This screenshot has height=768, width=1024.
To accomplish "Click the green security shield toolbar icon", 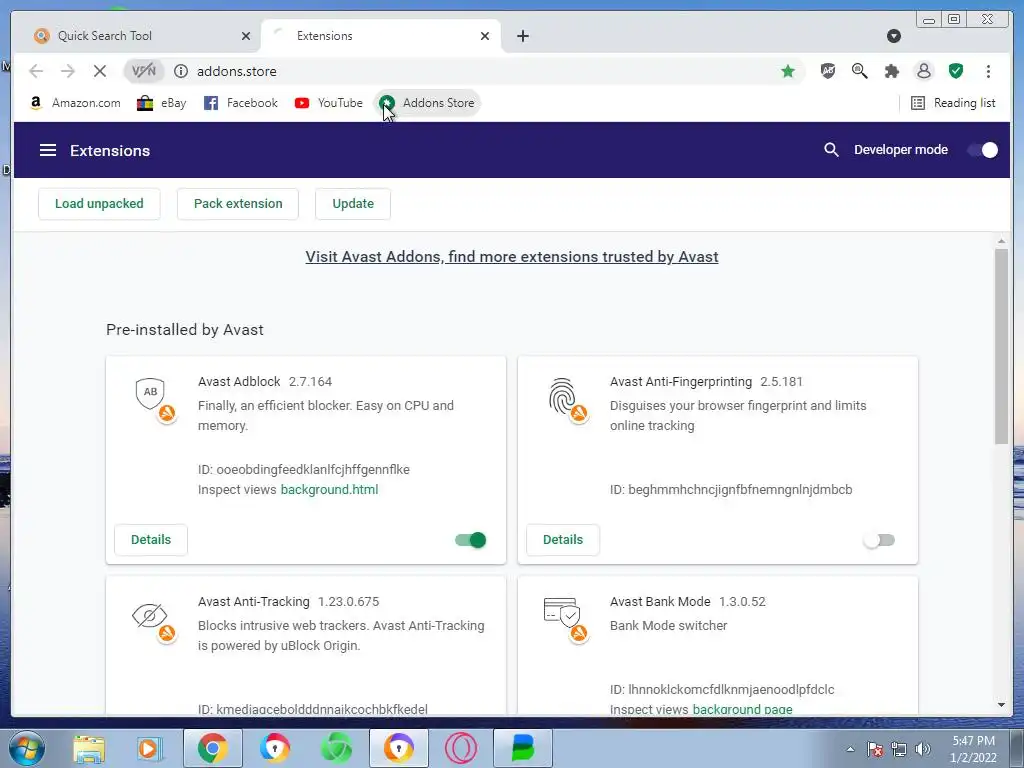I will 956,71.
